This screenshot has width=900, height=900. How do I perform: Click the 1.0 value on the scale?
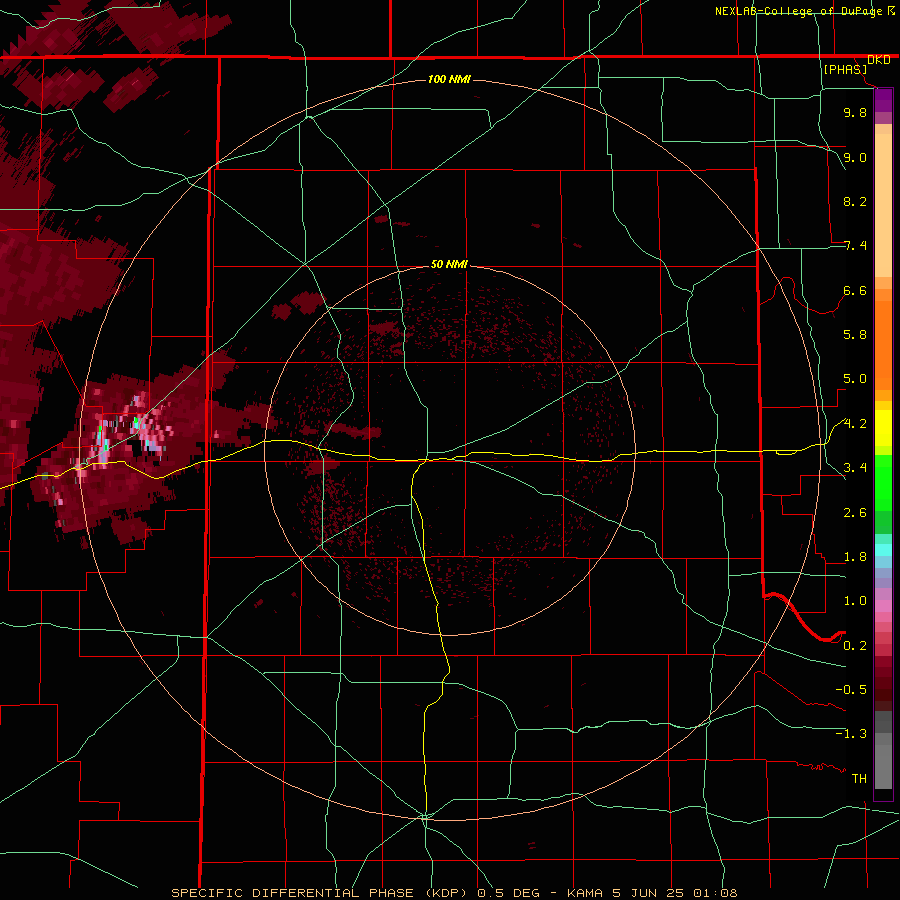855,601
